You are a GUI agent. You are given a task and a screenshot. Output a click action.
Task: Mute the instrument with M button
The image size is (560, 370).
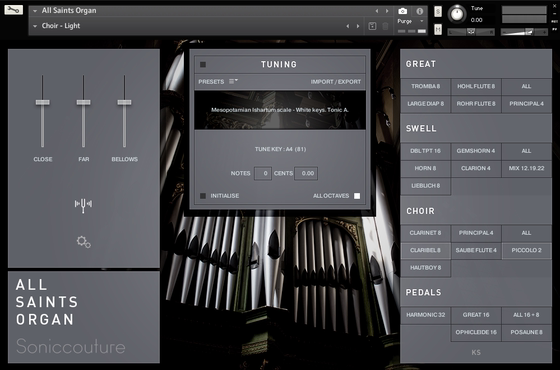click(x=438, y=29)
